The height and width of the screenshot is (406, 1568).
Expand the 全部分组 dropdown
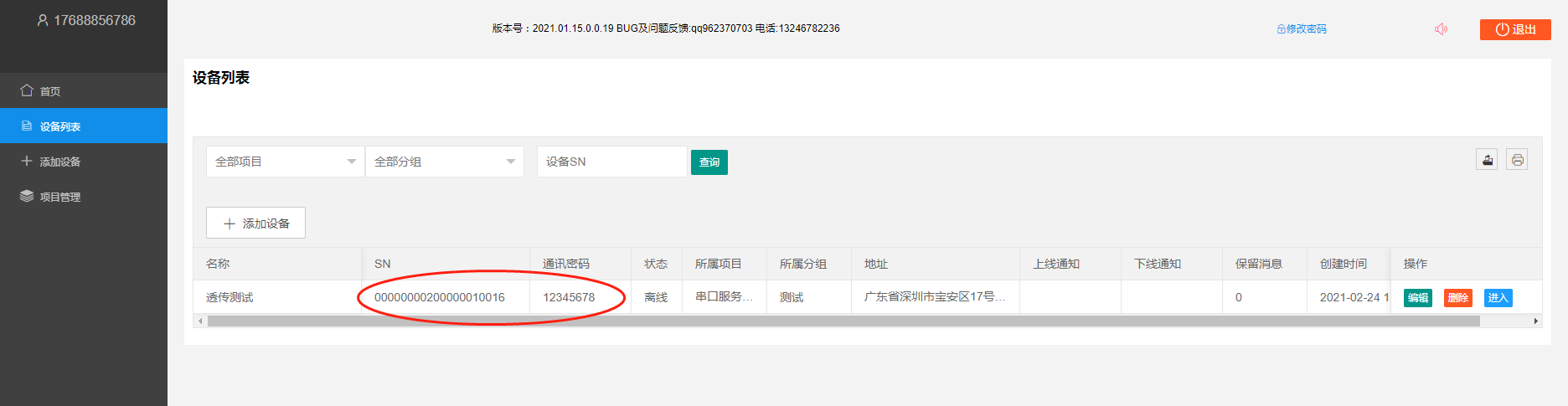click(444, 162)
